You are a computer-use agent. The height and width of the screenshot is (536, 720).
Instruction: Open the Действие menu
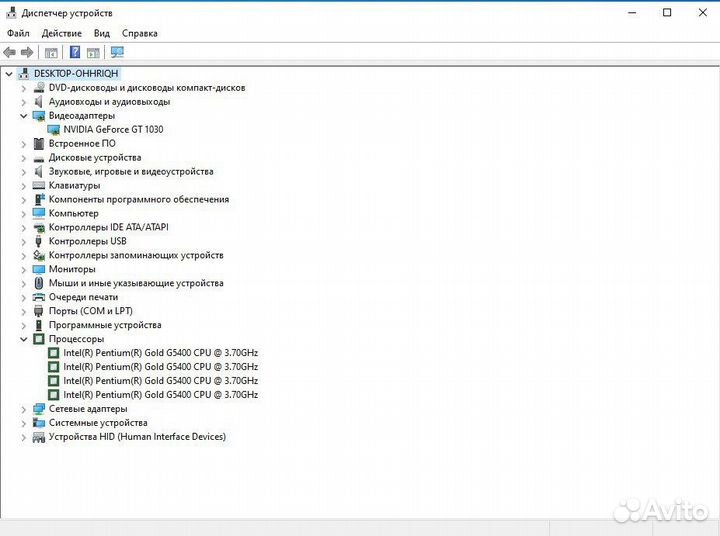click(62, 33)
